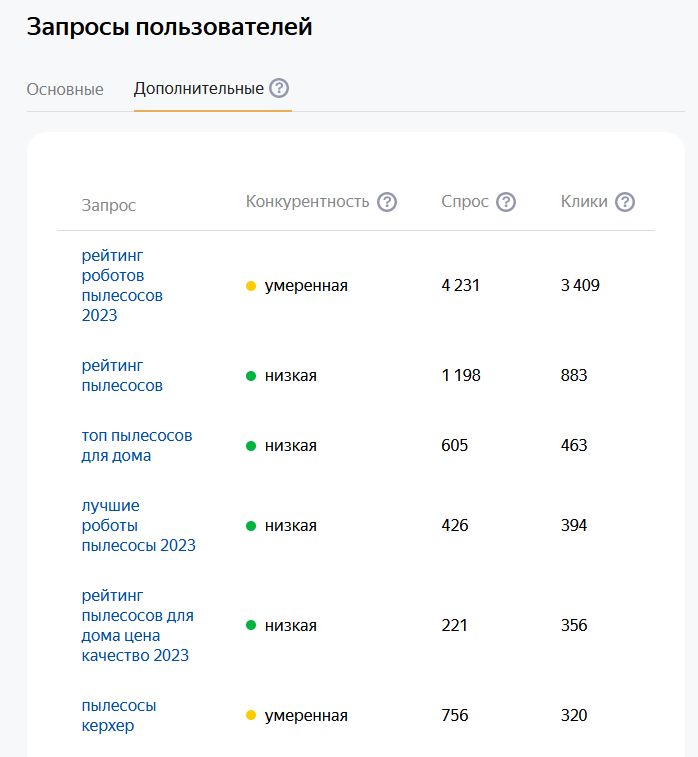Screen dimensions: 698x757
Task: Click the demand value 221
Action: click(x=454, y=625)
